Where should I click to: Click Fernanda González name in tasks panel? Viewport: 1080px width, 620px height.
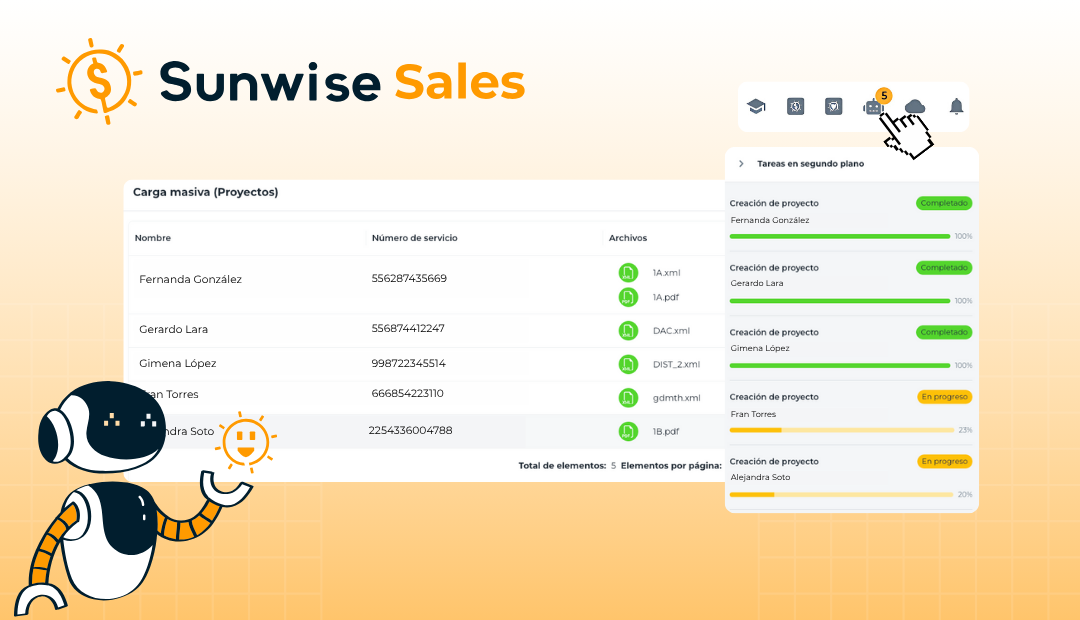pos(770,220)
